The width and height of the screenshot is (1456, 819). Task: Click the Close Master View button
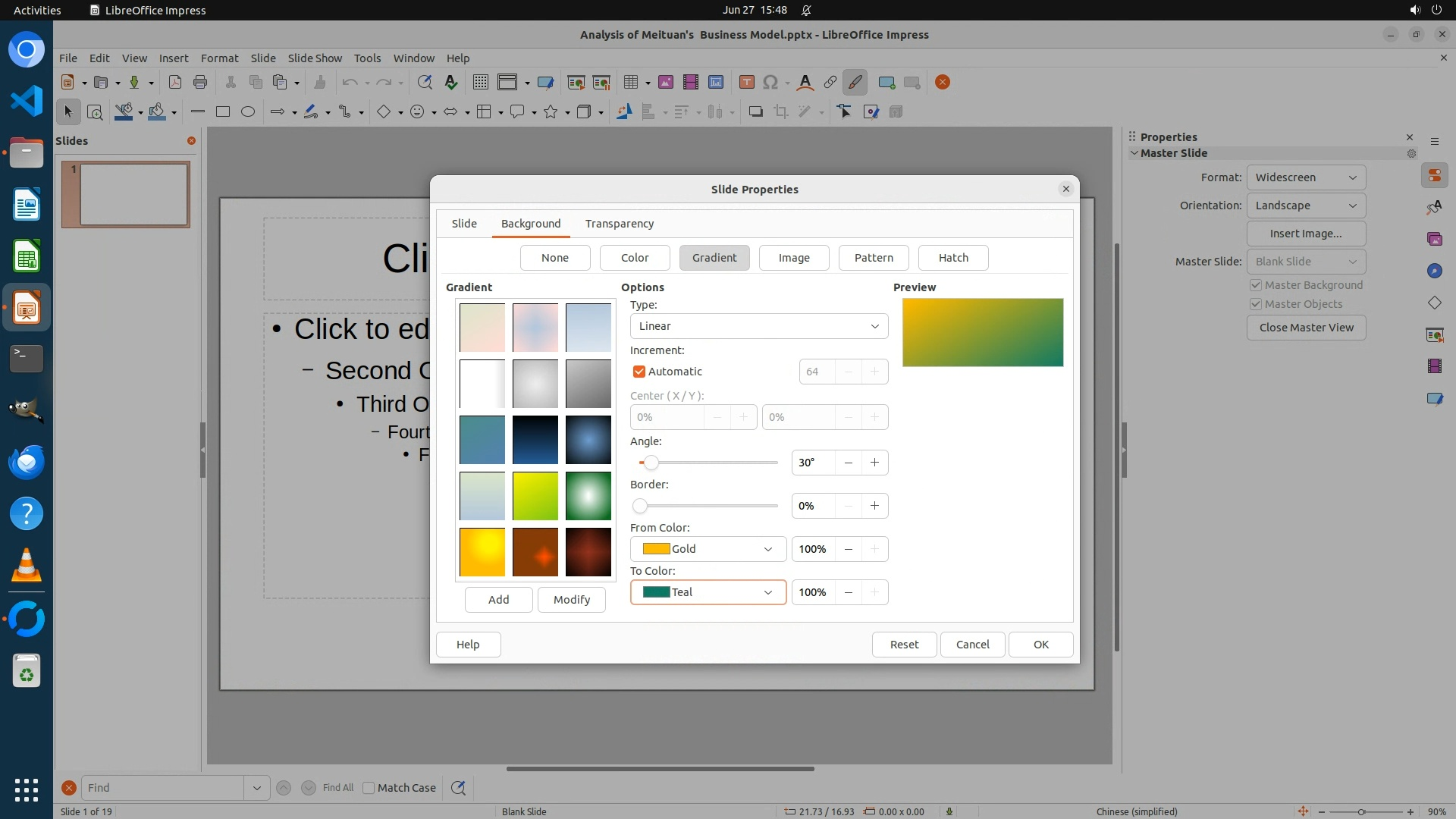tap(1305, 328)
